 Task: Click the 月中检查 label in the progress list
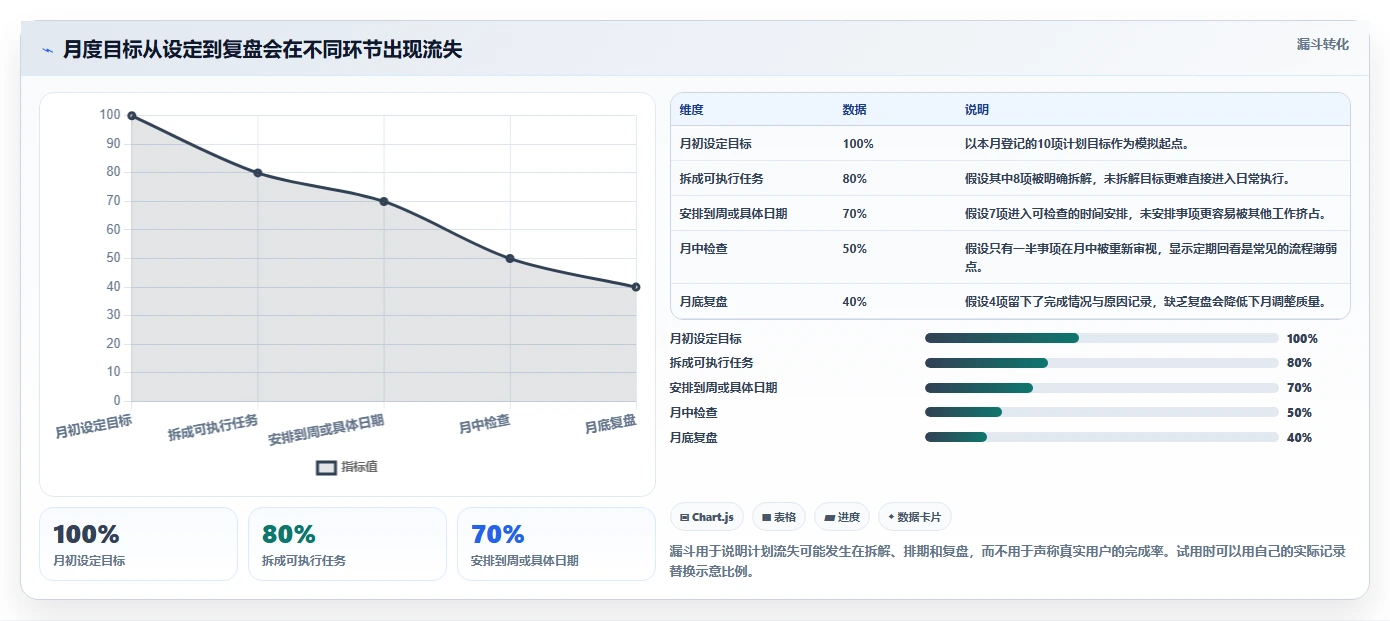click(x=693, y=413)
